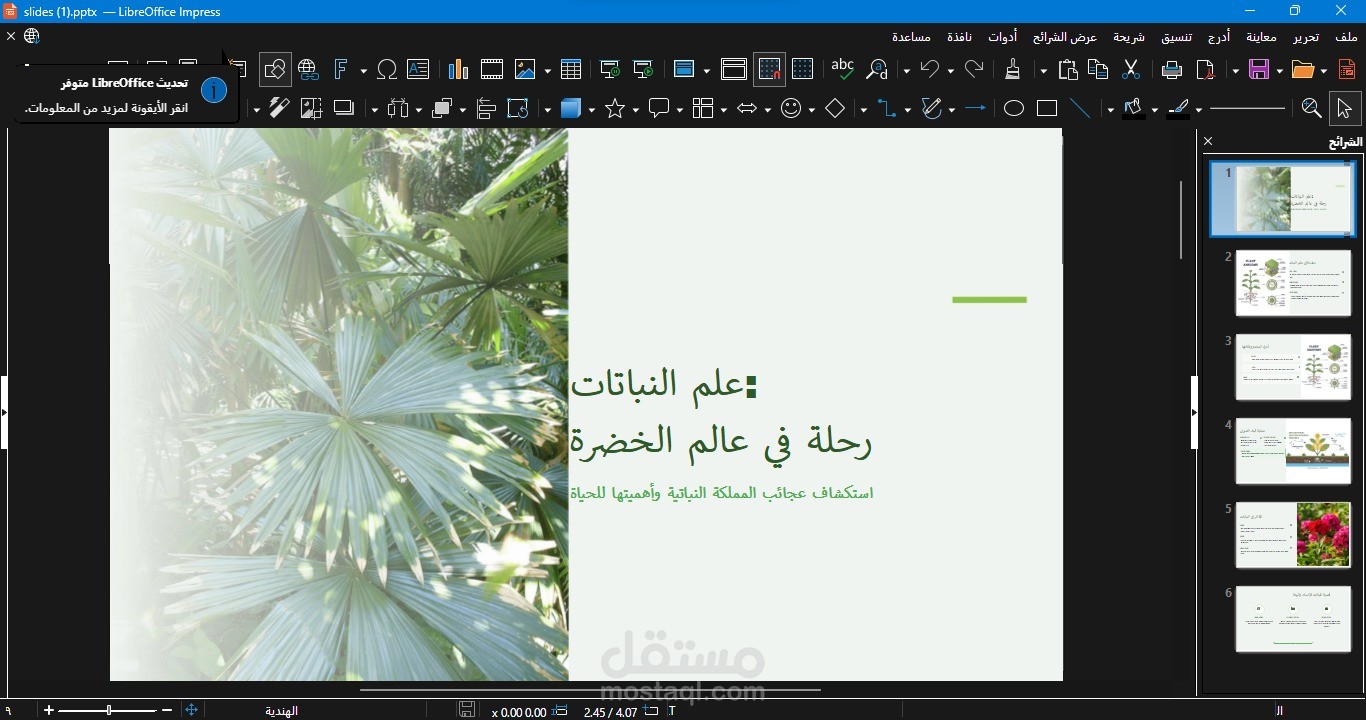The image size is (1366, 720).
Task: Click the Crop image tool
Action: tap(311, 108)
